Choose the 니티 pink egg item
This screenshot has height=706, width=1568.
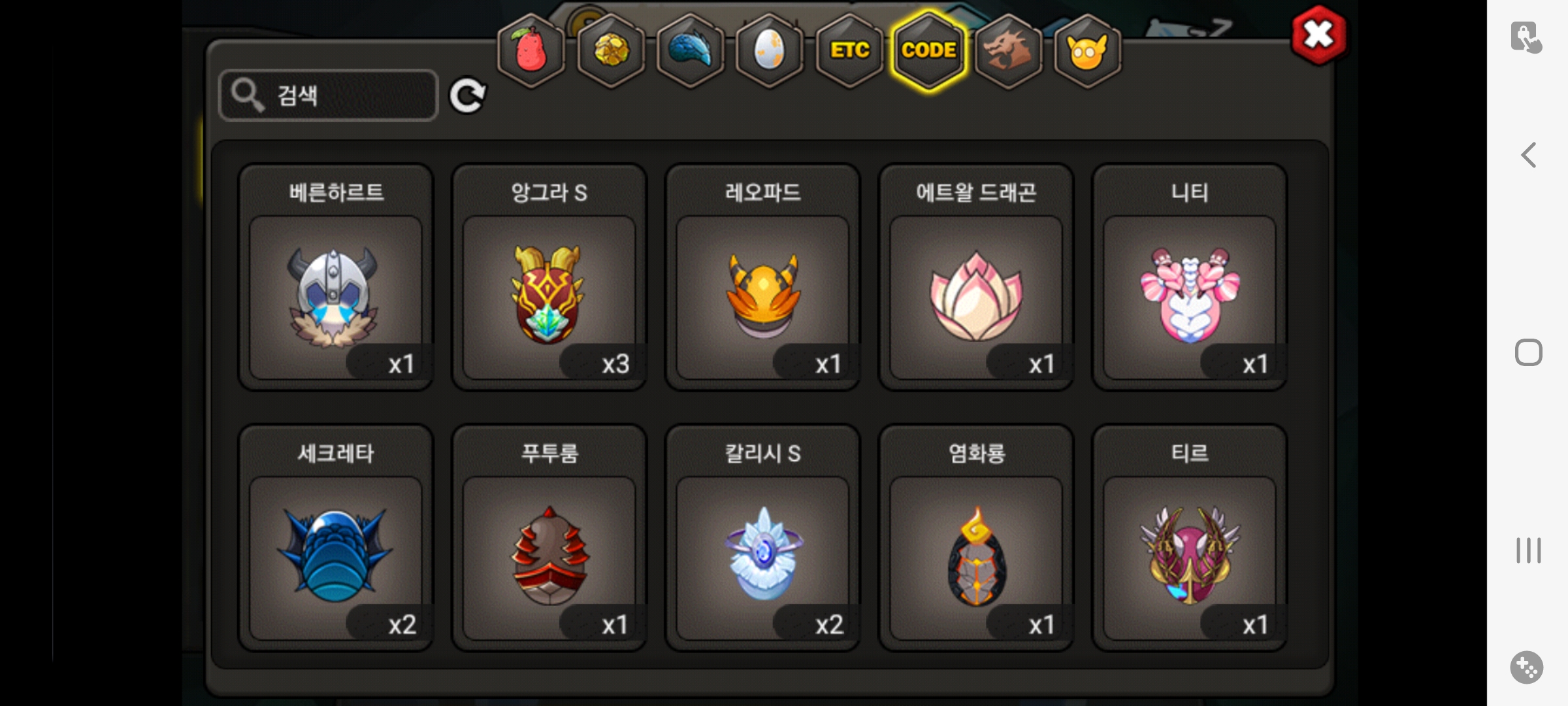(x=1190, y=277)
